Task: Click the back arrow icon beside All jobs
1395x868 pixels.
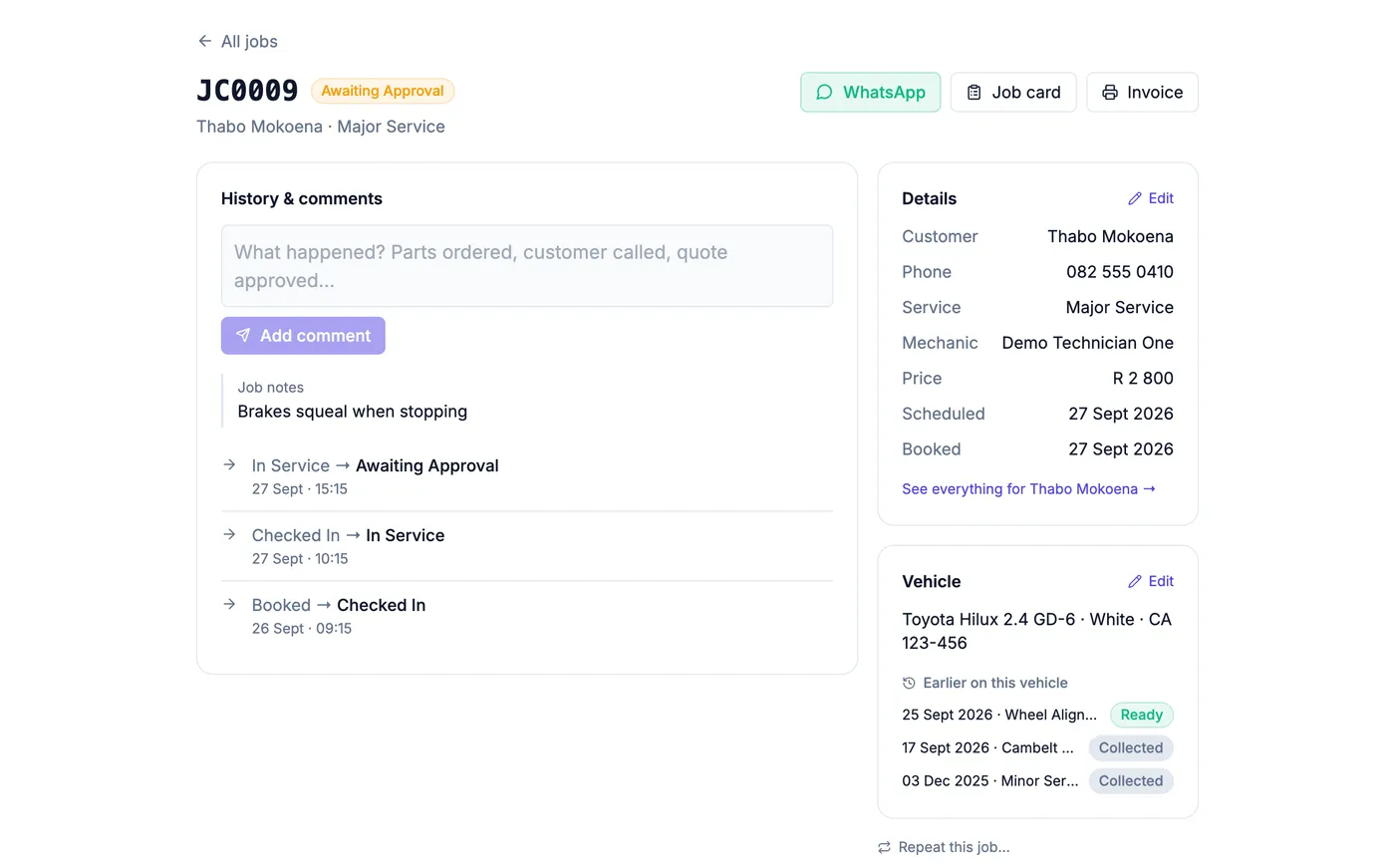Action: point(204,41)
